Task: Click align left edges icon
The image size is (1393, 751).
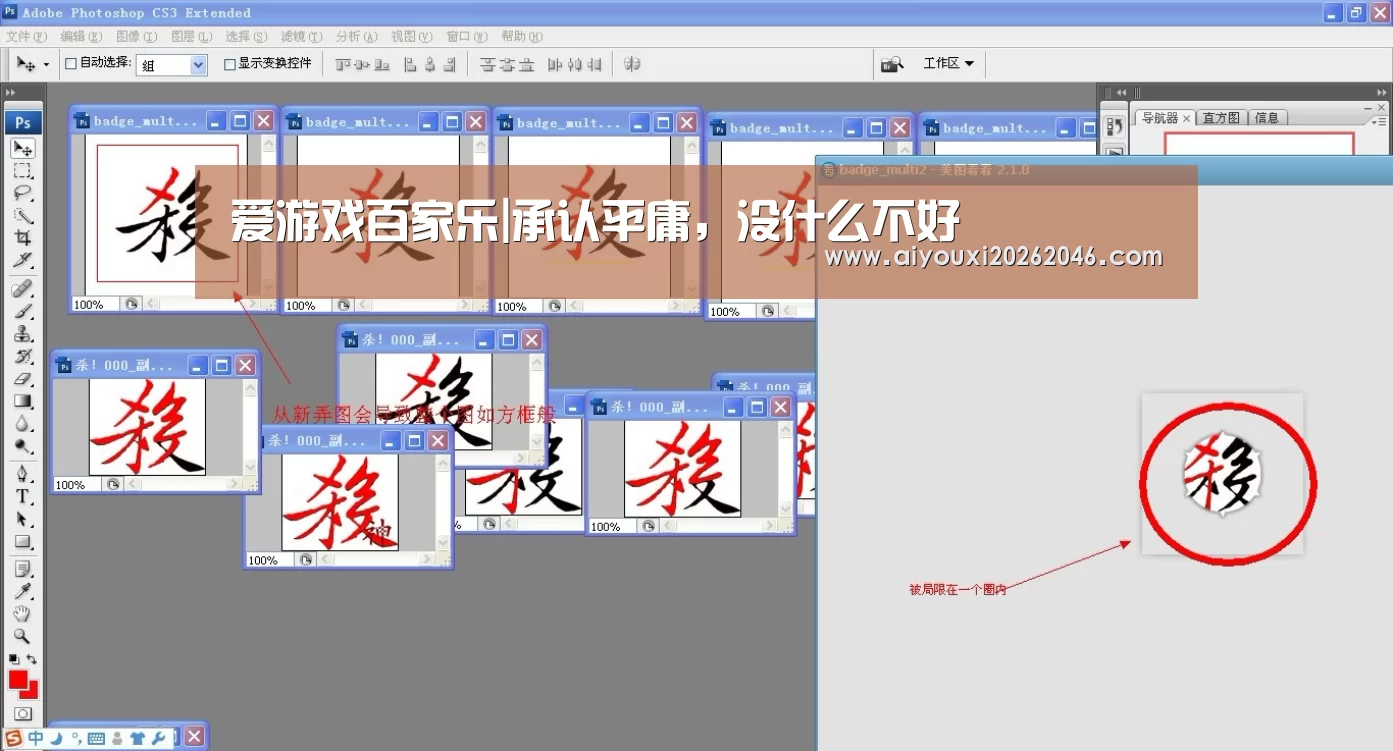Action: (410, 64)
